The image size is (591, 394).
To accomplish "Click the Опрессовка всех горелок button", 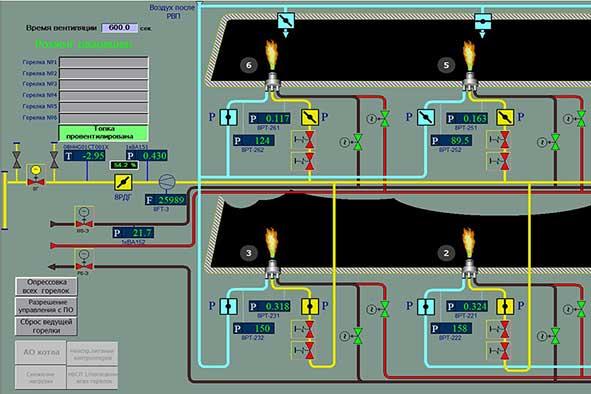I will coord(46,287).
